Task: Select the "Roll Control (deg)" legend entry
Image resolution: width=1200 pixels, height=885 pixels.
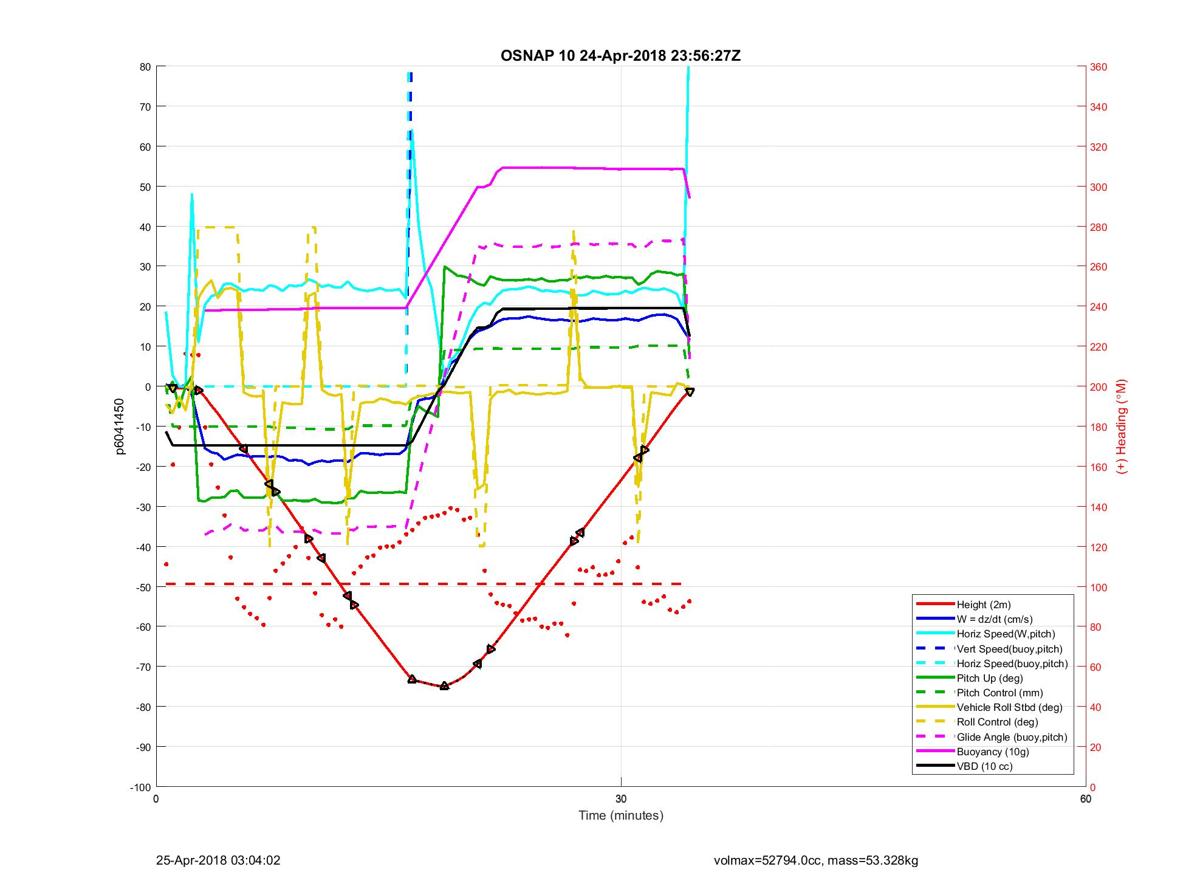Action: pyautogui.click(x=997, y=722)
